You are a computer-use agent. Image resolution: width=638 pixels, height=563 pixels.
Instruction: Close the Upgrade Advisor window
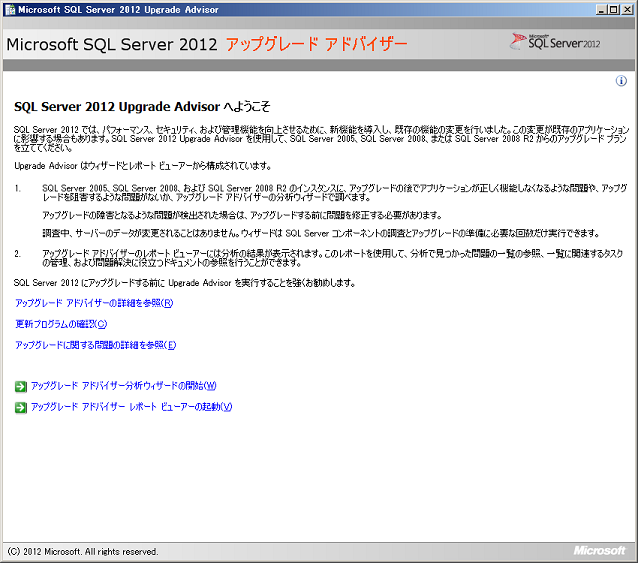pos(628,9)
